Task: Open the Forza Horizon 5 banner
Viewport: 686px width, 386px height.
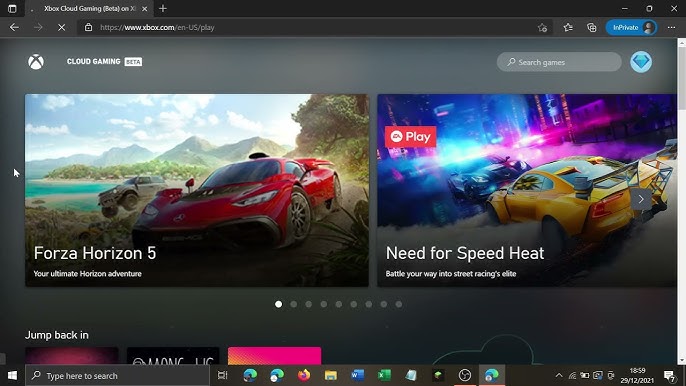Action: coord(197,190)
